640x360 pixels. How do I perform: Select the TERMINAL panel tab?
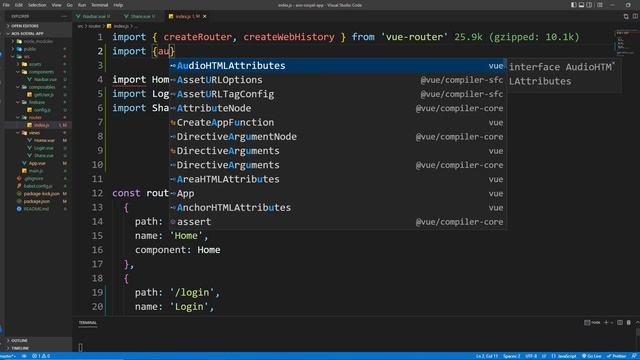click(x=88, y=322)
